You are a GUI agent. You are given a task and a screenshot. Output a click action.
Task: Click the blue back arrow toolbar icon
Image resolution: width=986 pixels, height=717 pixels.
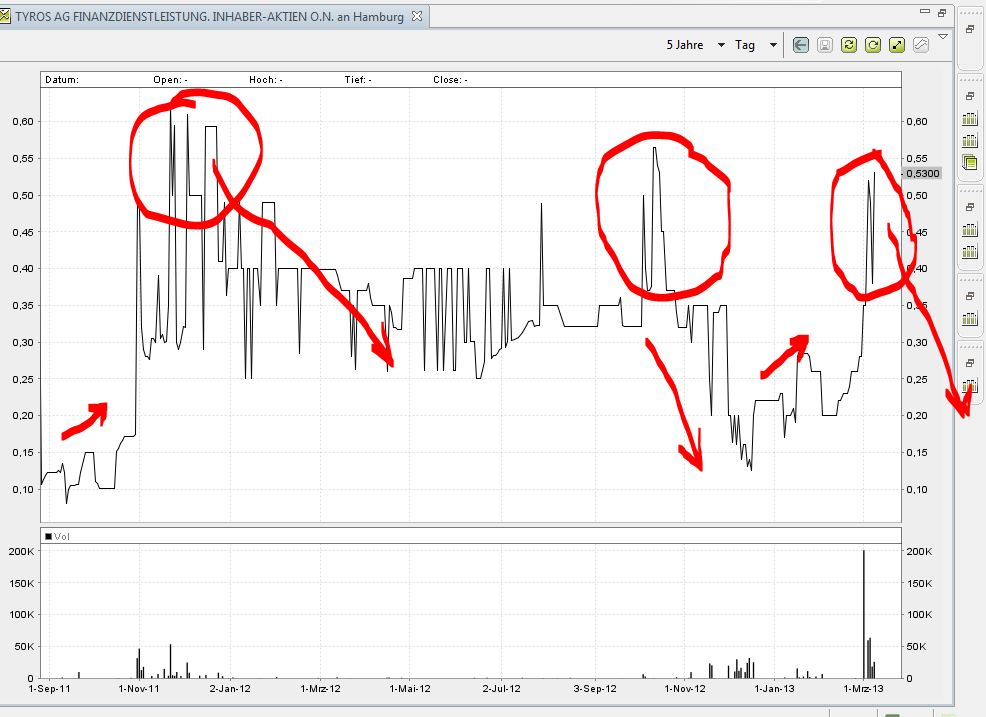[x=800, y=45]
